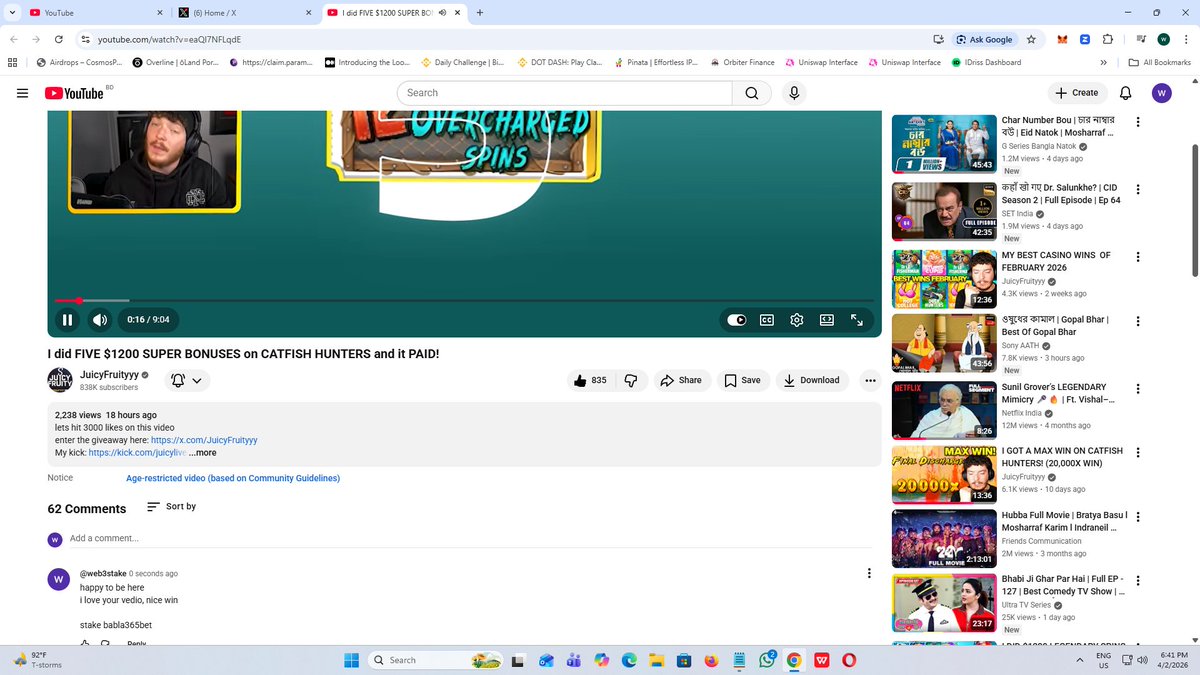Screen dimensions: 1200x675
Task: Play the Hubba Full Movie thumbnail
Action: [x=944, y=539]
